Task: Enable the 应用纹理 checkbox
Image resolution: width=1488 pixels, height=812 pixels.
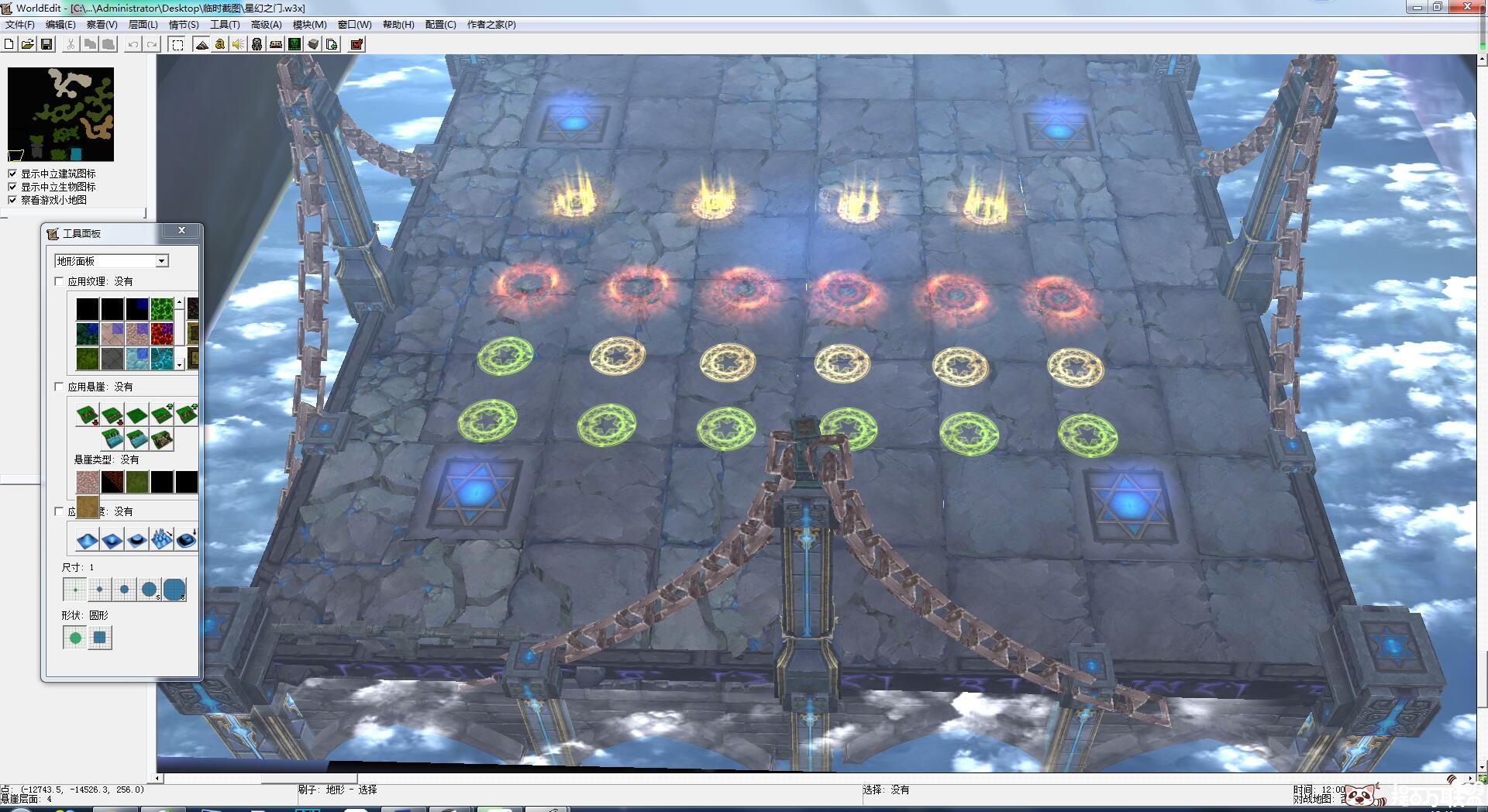Action: [x=60, y=281]
